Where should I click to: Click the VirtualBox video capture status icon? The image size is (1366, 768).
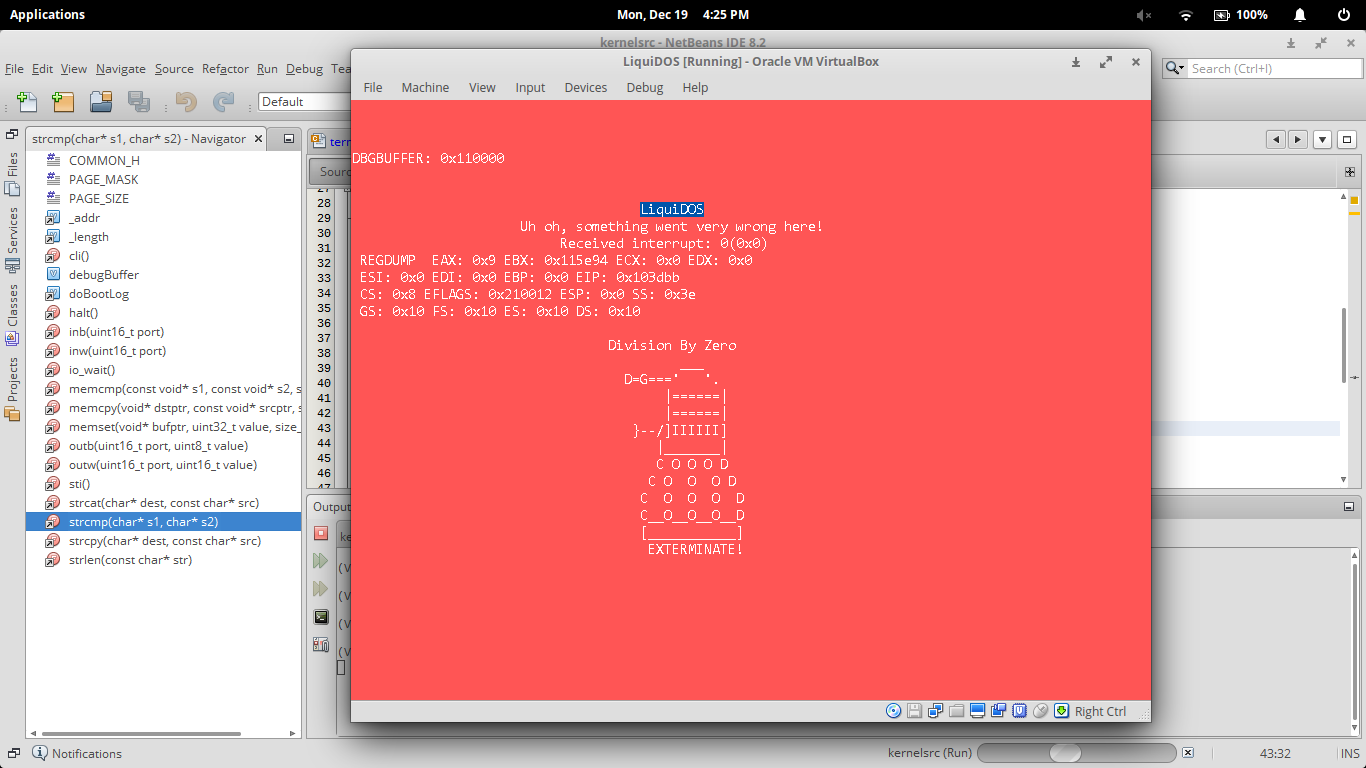pos(998,711)
